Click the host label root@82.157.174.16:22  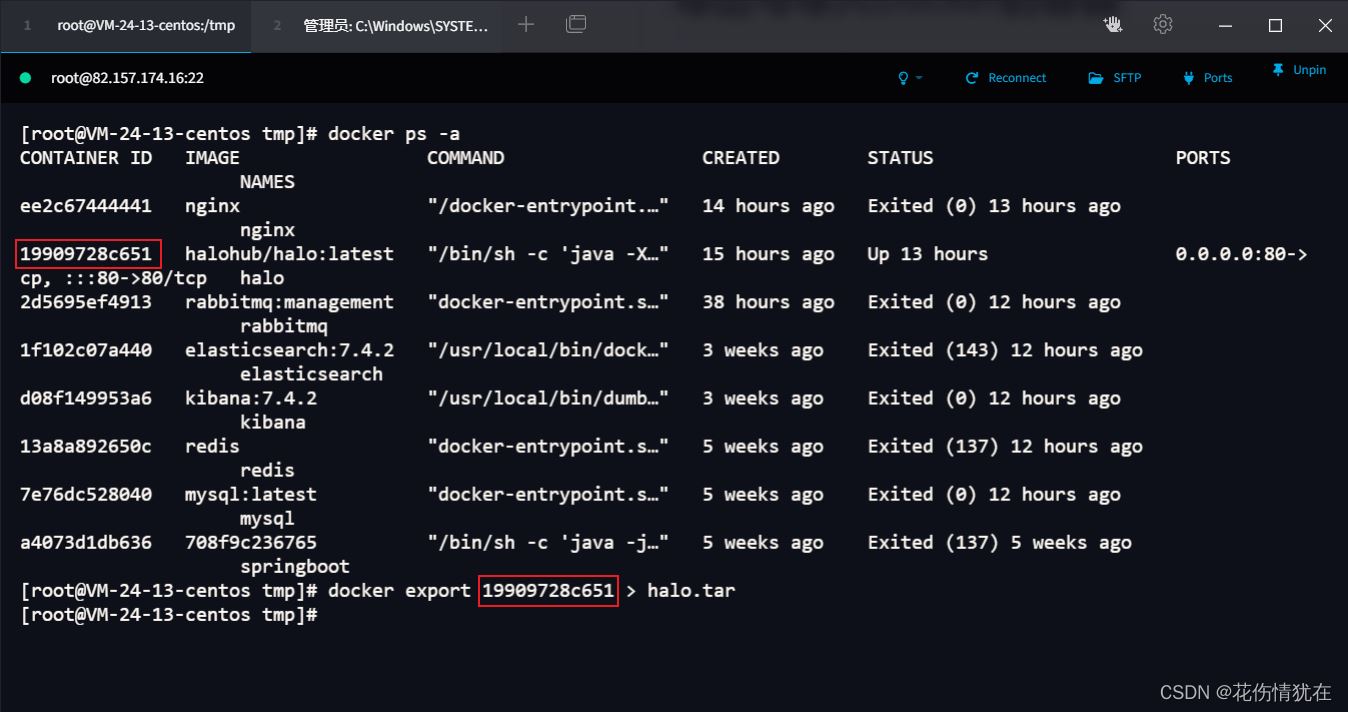tap(127, 78)
